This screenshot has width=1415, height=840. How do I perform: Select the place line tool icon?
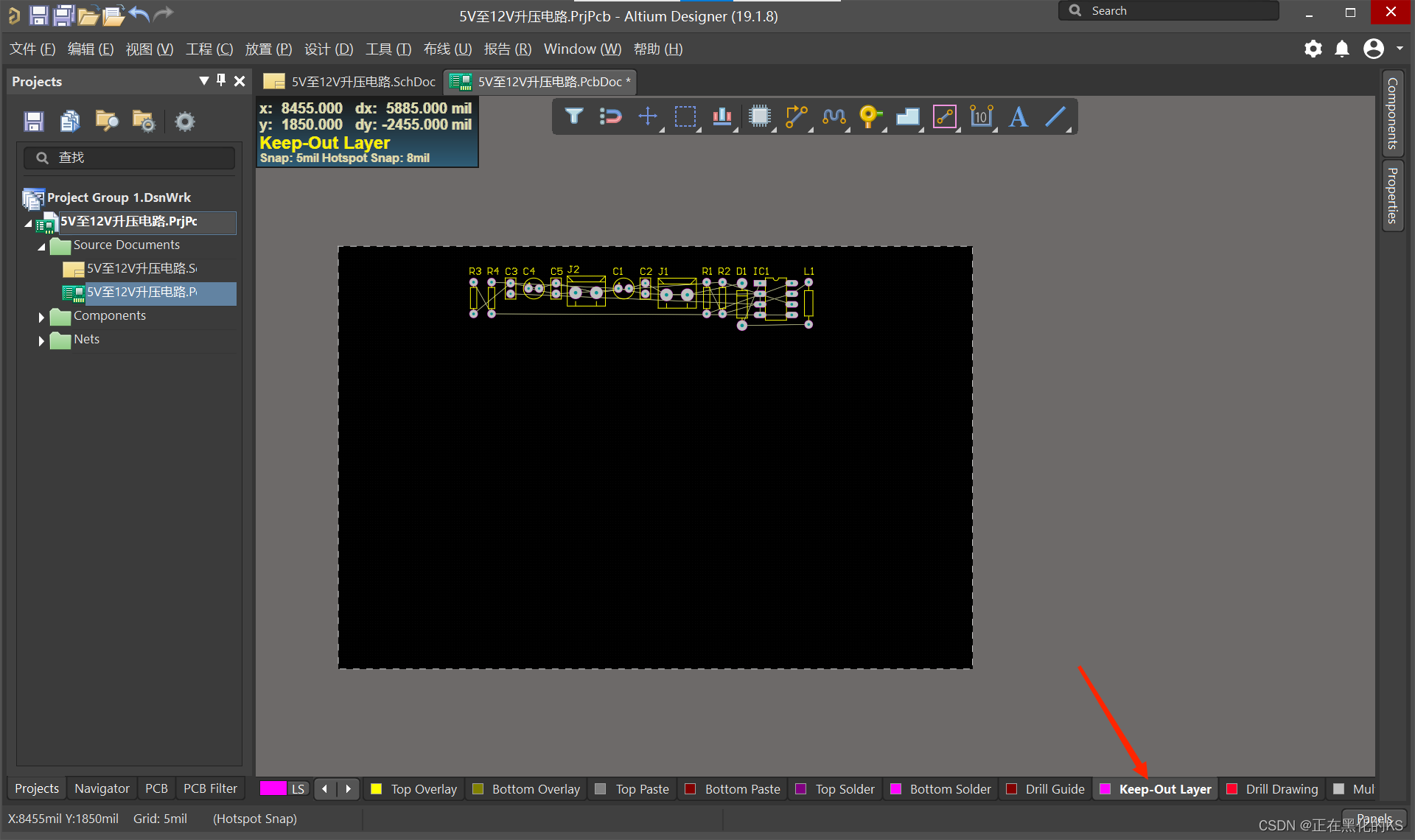(x=1055, y=116)
